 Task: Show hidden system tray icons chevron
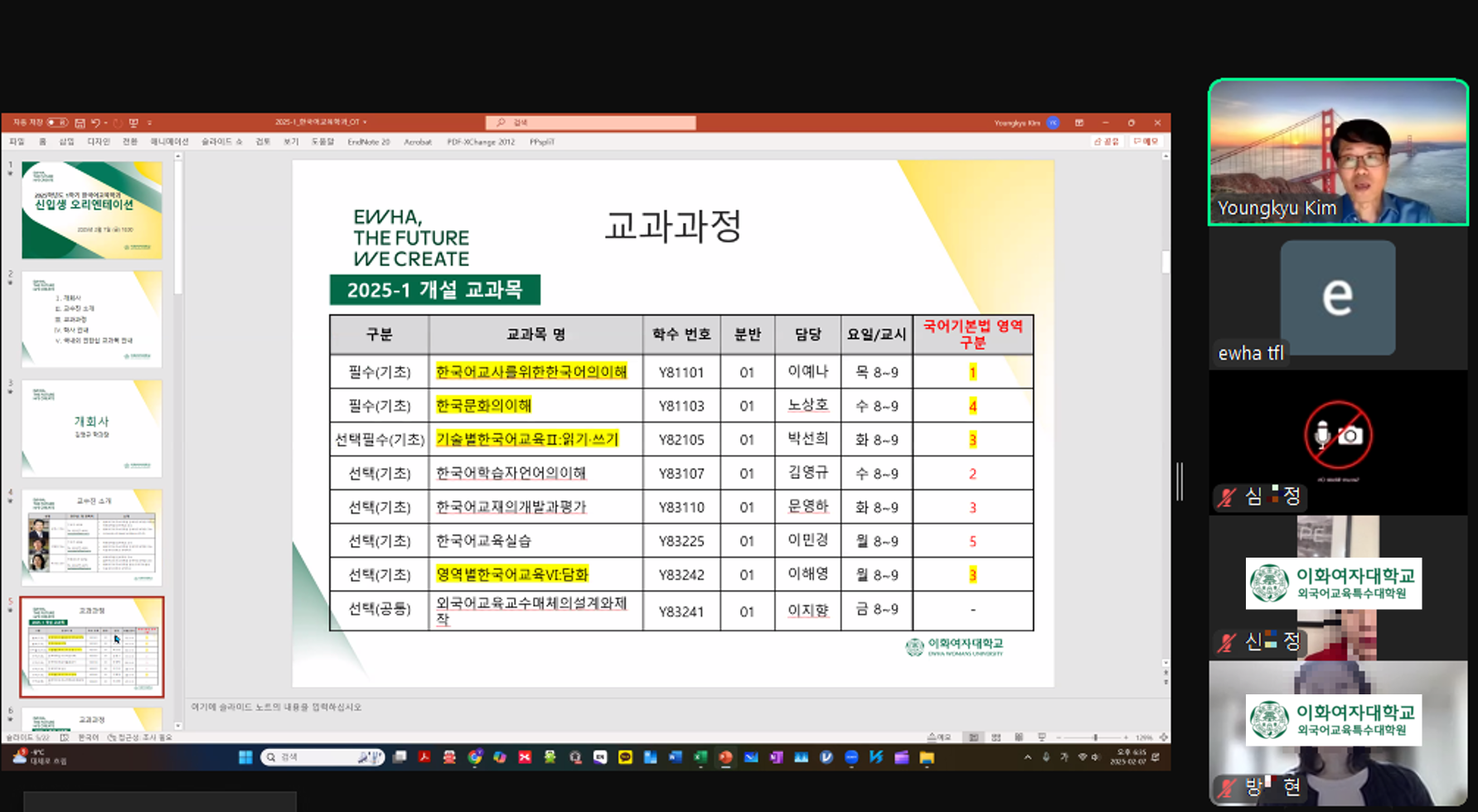[x=1028, y=757]
